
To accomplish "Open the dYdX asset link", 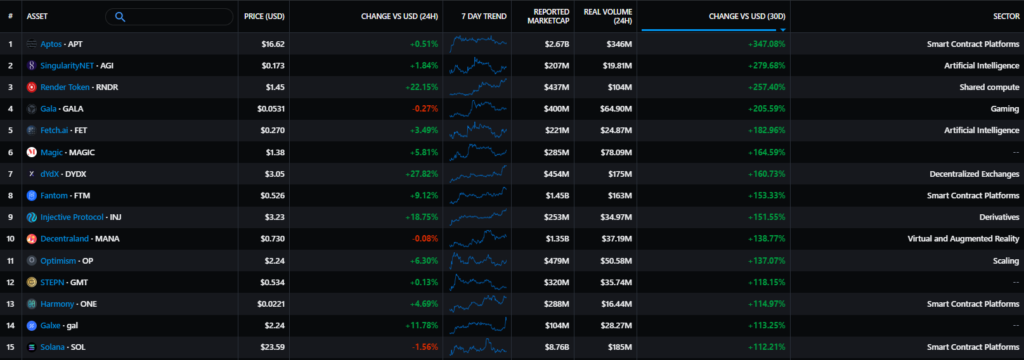I will 50,174.
